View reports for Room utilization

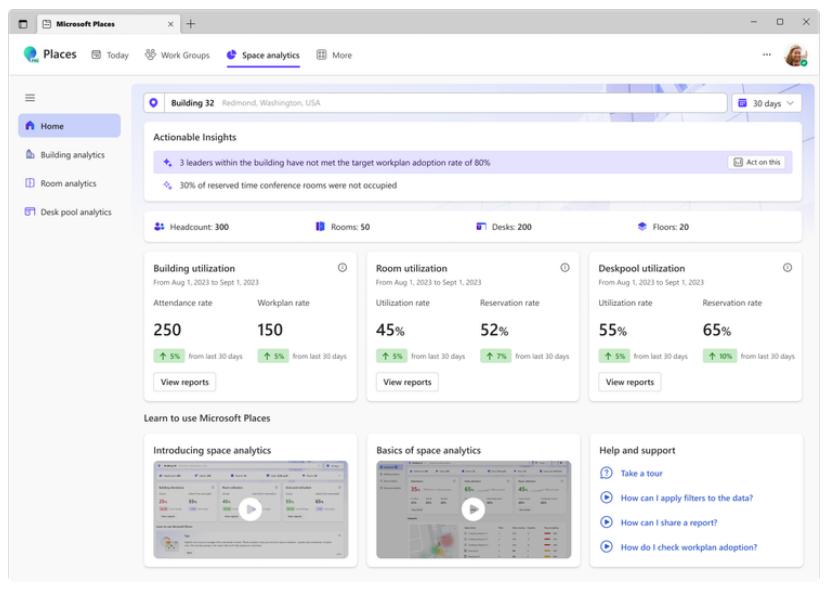coord(407,382)
